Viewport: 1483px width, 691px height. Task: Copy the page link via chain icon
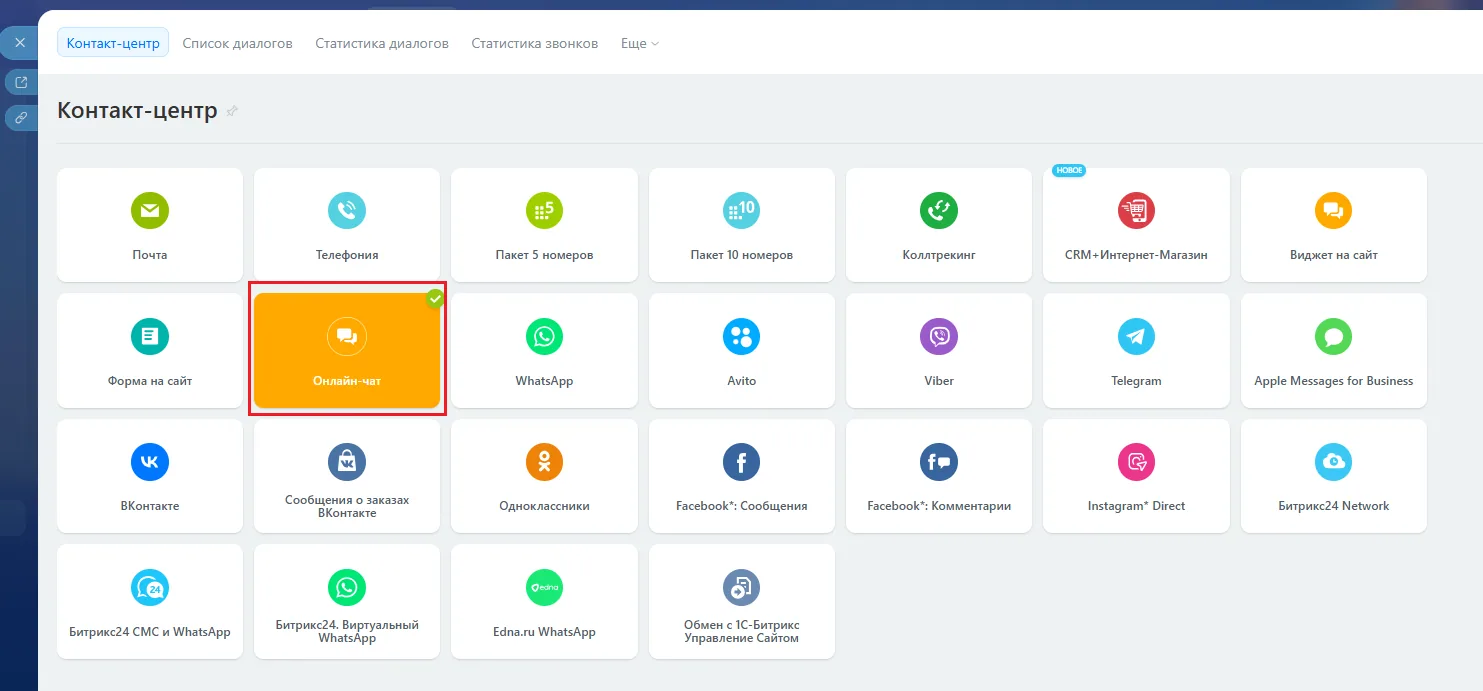(20, 118)
